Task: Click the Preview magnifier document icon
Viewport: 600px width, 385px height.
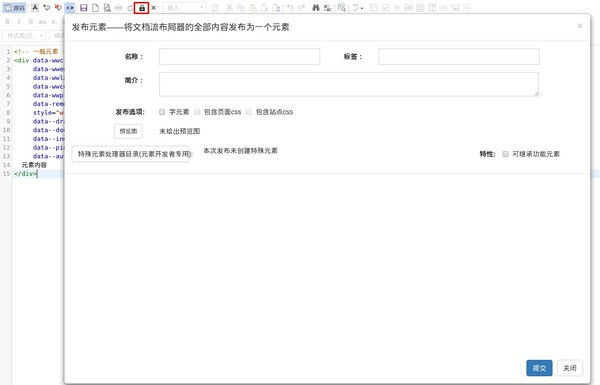Action: [x=107, y=8]
